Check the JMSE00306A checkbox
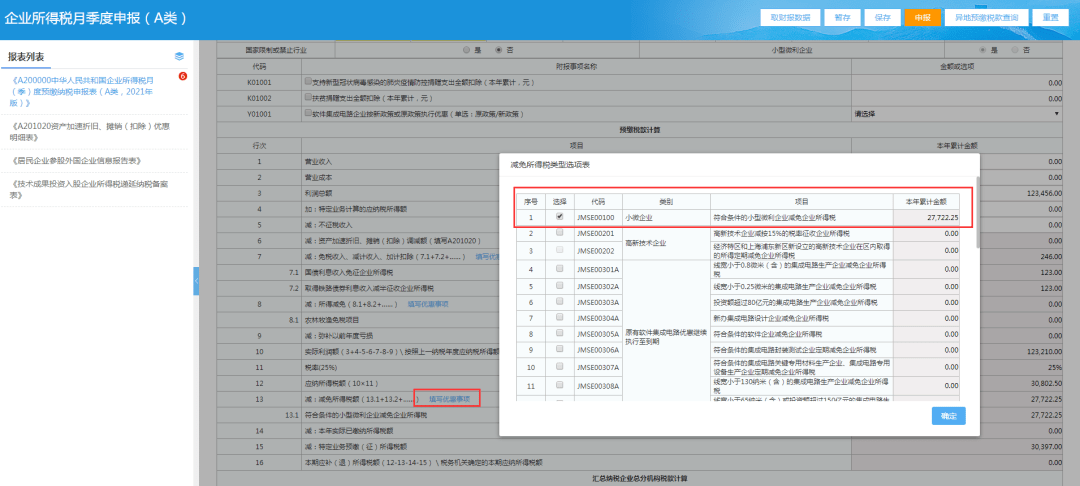 click(x=559, y=349)
